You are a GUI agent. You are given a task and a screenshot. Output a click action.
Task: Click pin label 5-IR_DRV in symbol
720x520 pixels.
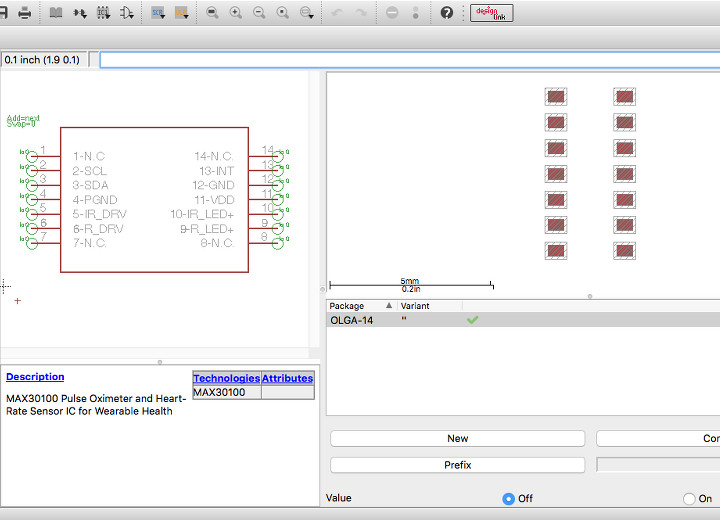click(x=99, y=214)
